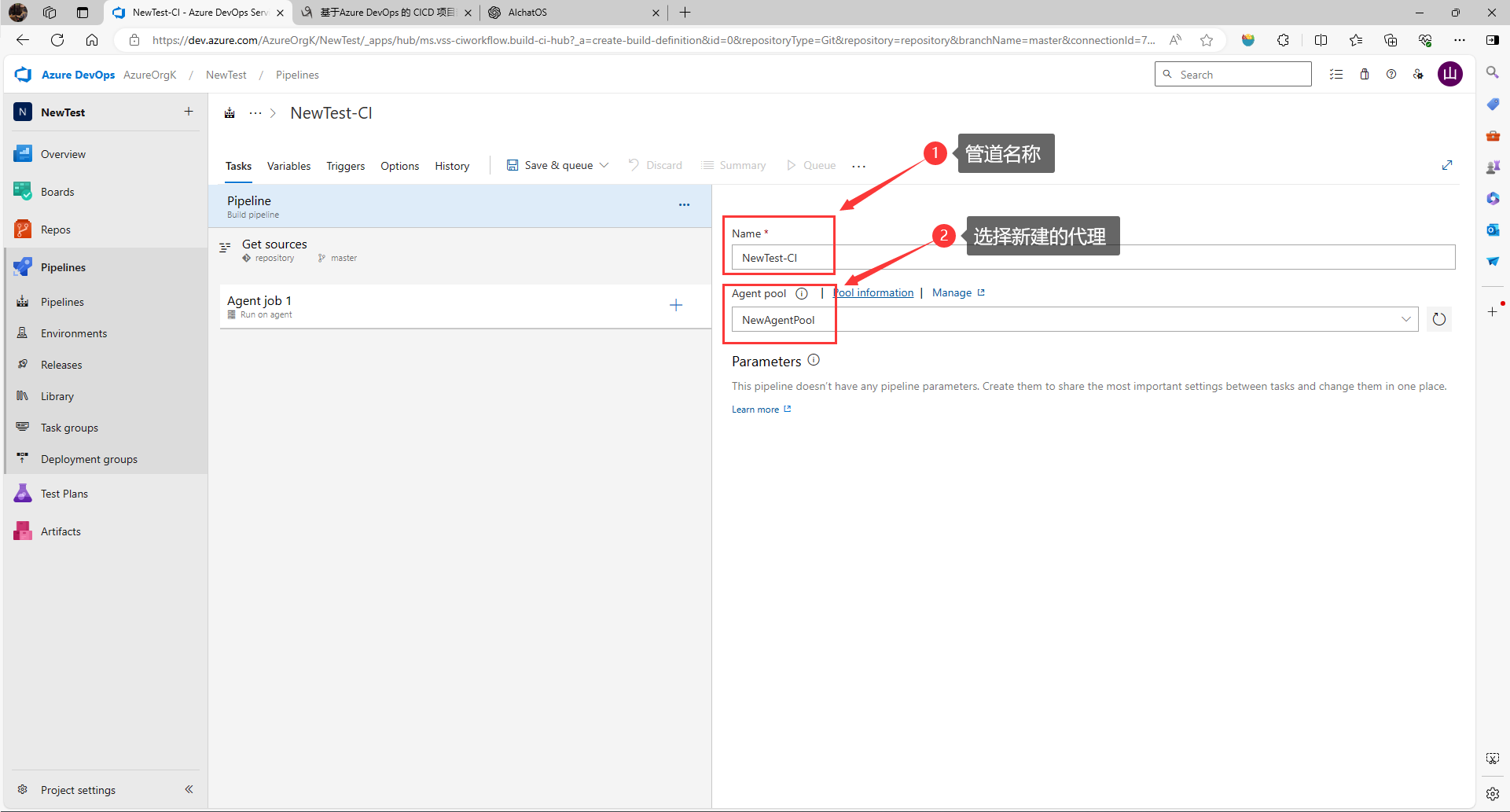Screen dimensions: 1510x812
Task: Open Agent pool NewAgentPool dropdown
Action: pyautogui.click(x=1075, y=319)
